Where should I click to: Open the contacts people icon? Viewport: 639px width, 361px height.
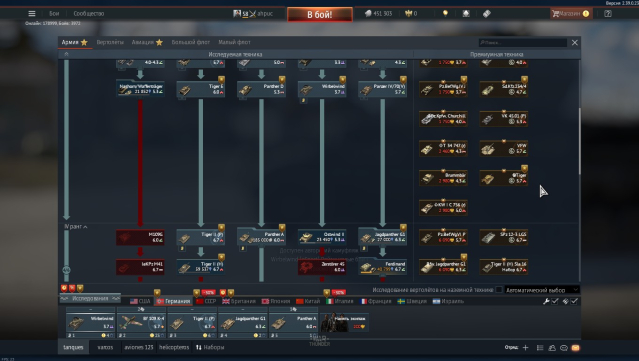552,348
